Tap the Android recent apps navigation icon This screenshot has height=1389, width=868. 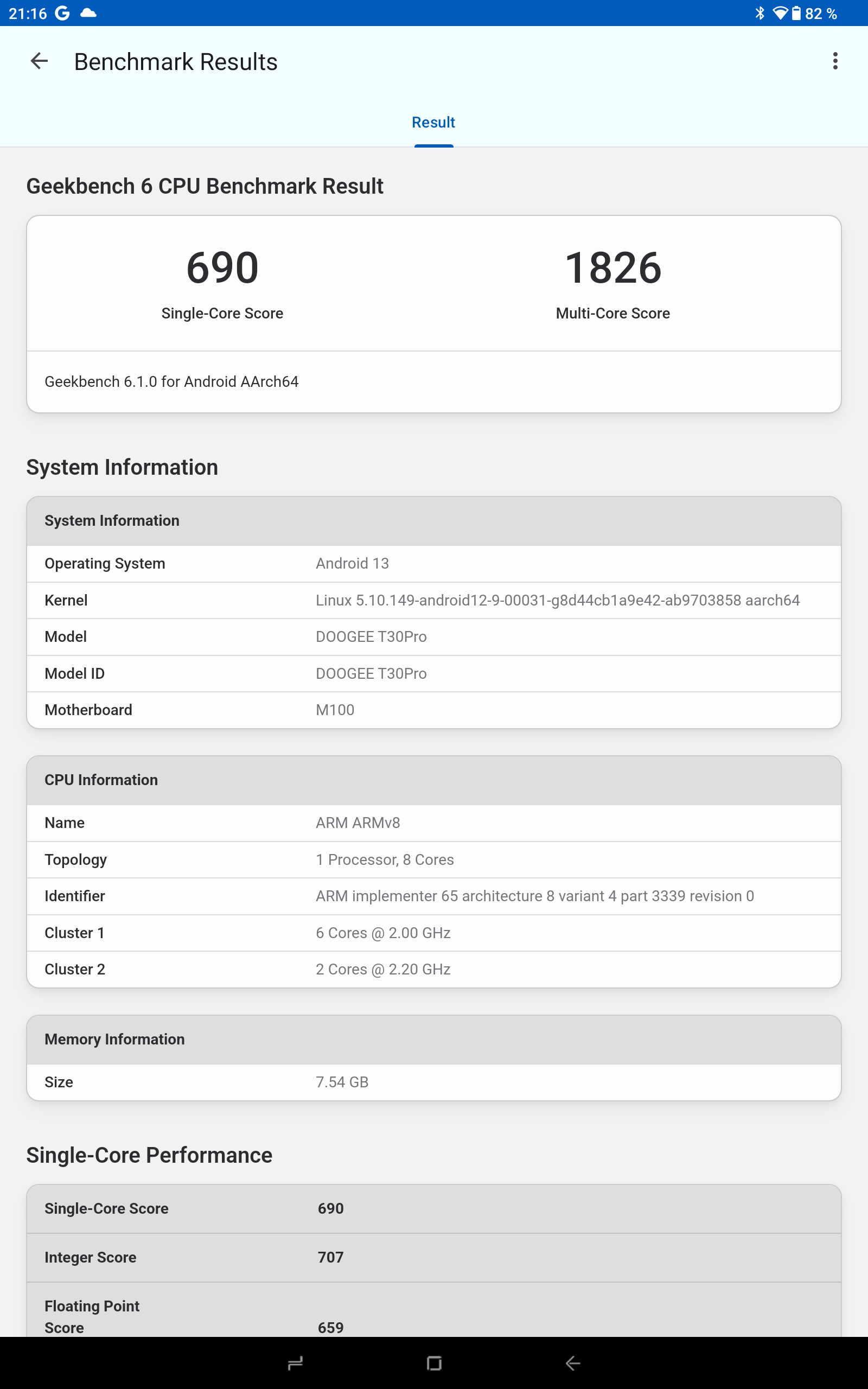(x=295, y=1363)
